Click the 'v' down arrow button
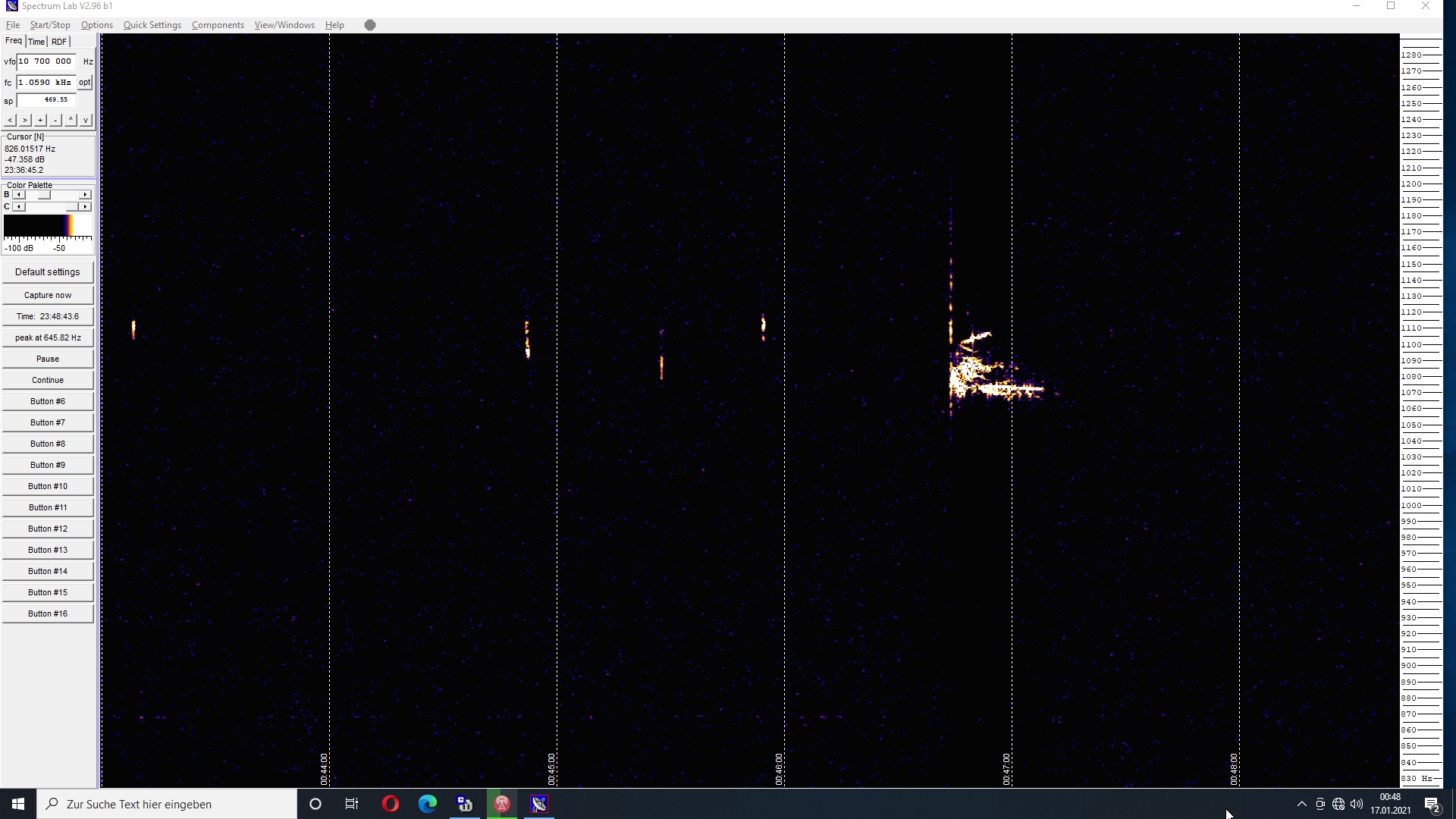 coord(86,120)
